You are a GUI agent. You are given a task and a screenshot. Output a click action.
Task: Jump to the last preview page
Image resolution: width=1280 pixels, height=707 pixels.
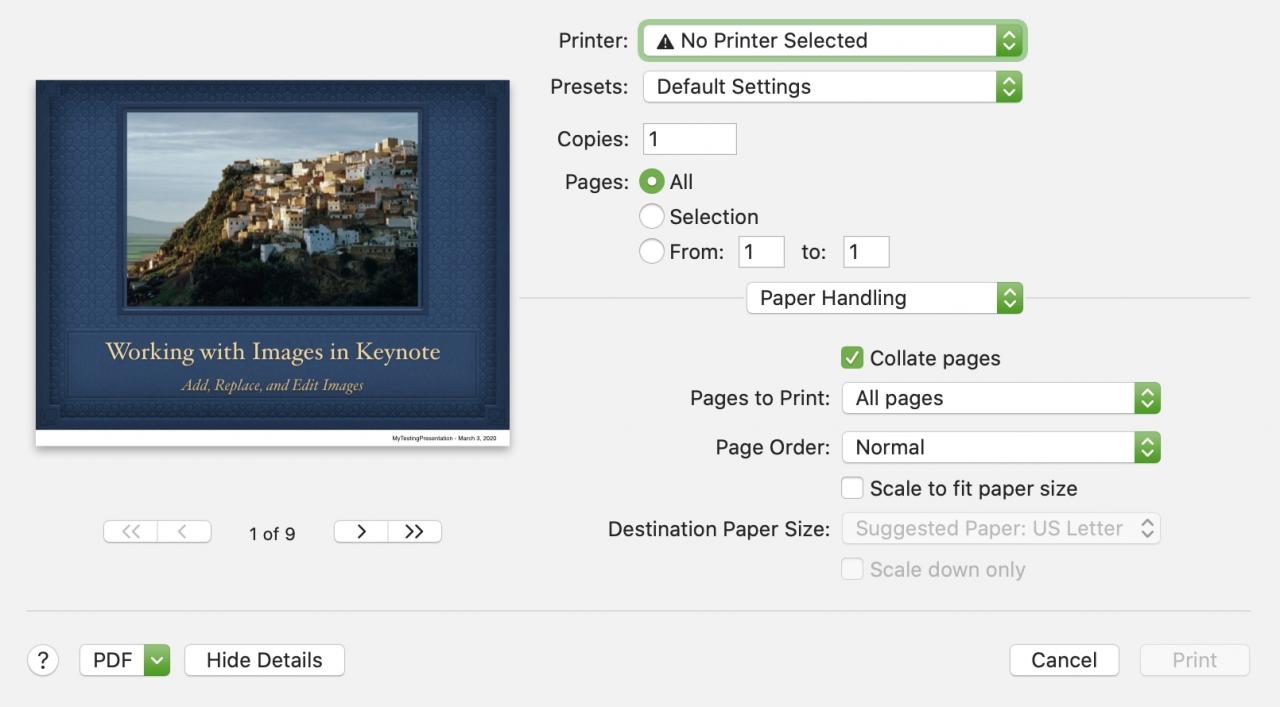tap(415, 532)
